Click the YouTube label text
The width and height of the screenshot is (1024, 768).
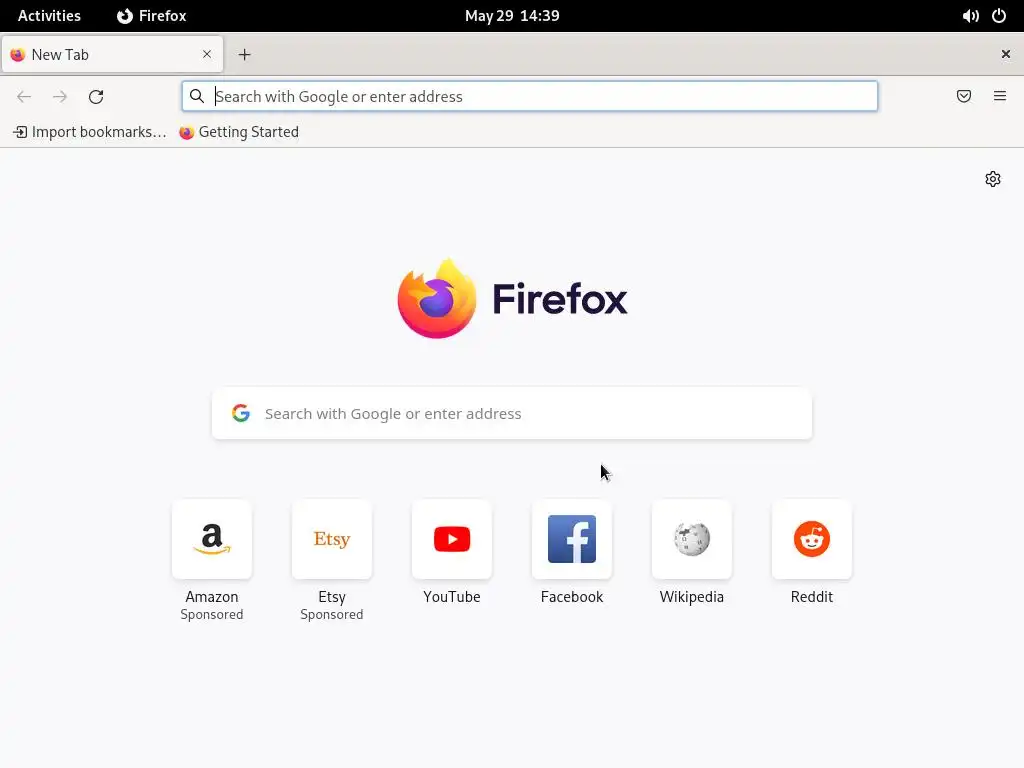pos(452,597)
